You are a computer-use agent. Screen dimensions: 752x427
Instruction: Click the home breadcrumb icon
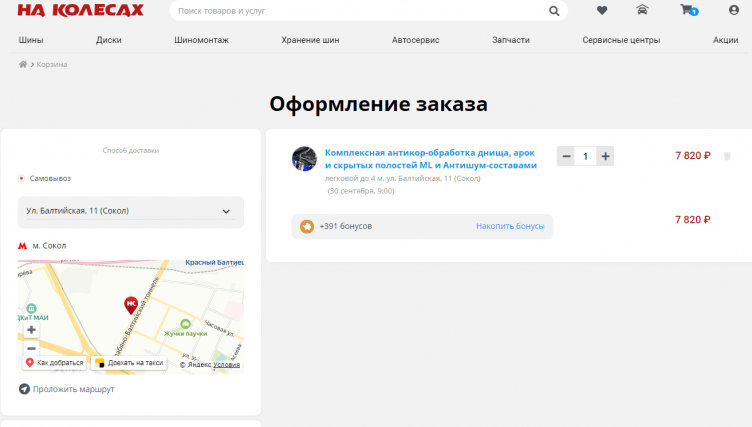coord(23,64)
